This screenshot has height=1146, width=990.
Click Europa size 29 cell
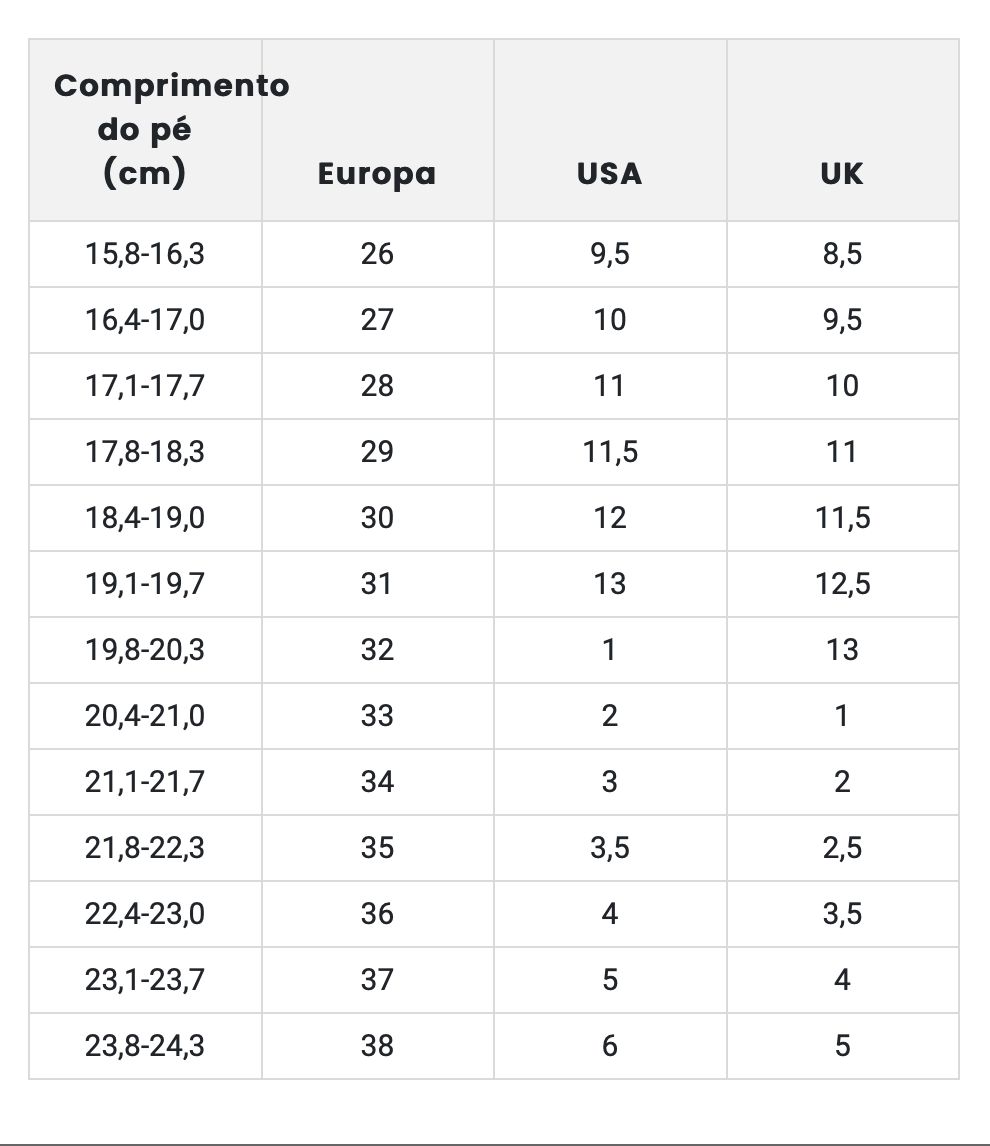(377, 452)
